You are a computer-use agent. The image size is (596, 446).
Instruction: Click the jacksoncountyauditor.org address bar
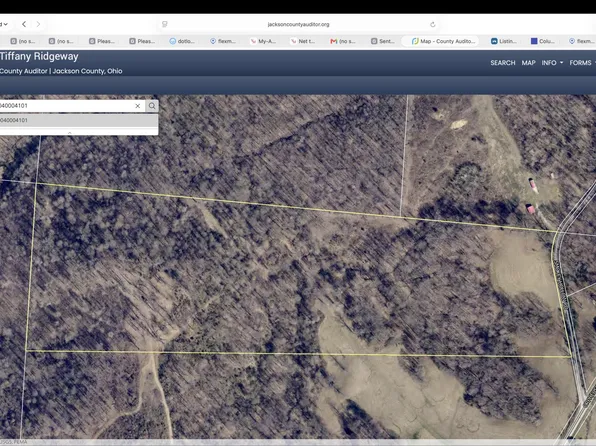coord(298,24)
